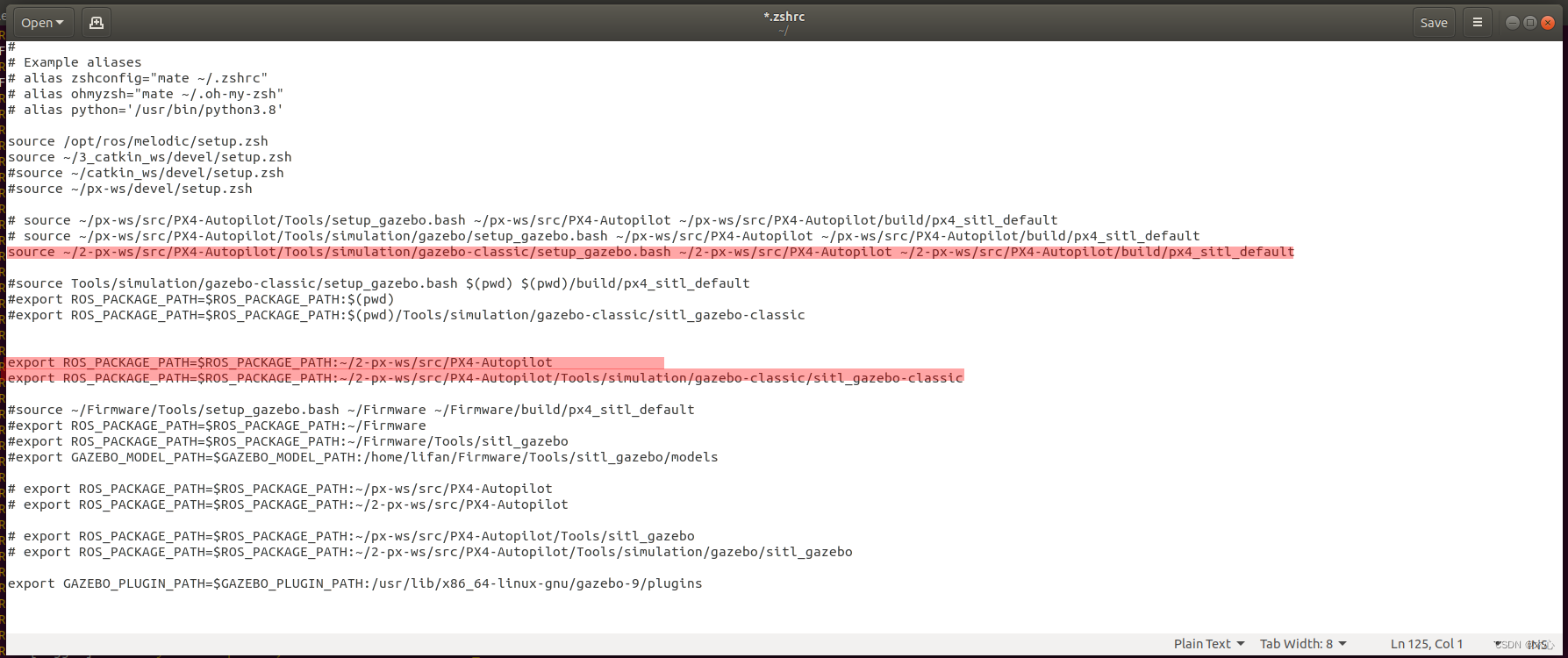Click commented export ending ~/2-px-ws/src/PX4-Autopilot

click(x=288, y=504)
